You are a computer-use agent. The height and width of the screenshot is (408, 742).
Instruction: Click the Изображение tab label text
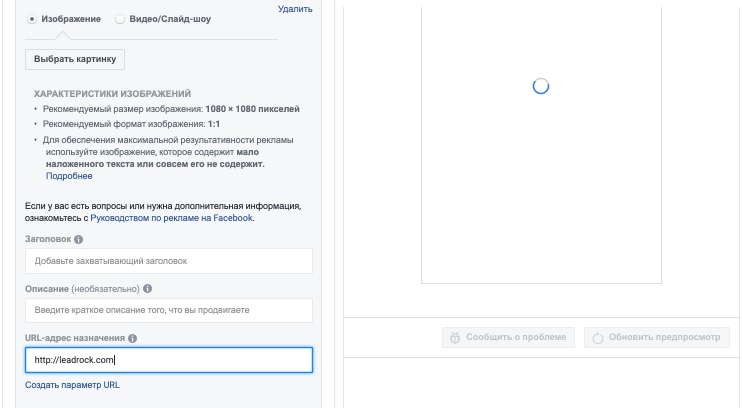click(71, 19)
